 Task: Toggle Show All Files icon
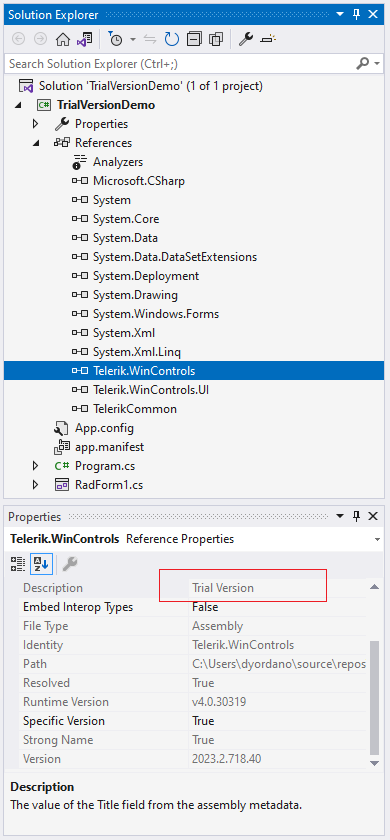216,39
